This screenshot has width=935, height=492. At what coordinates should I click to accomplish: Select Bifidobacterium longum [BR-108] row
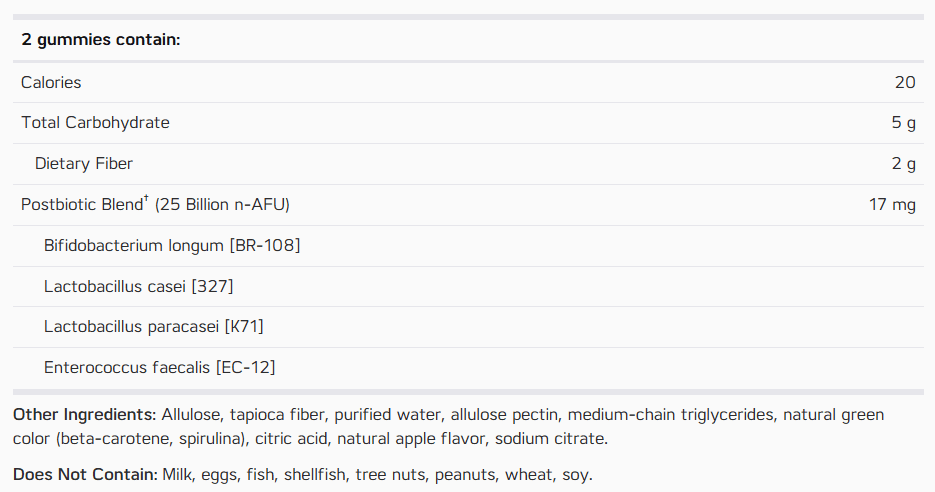click(x=468, y=246)
